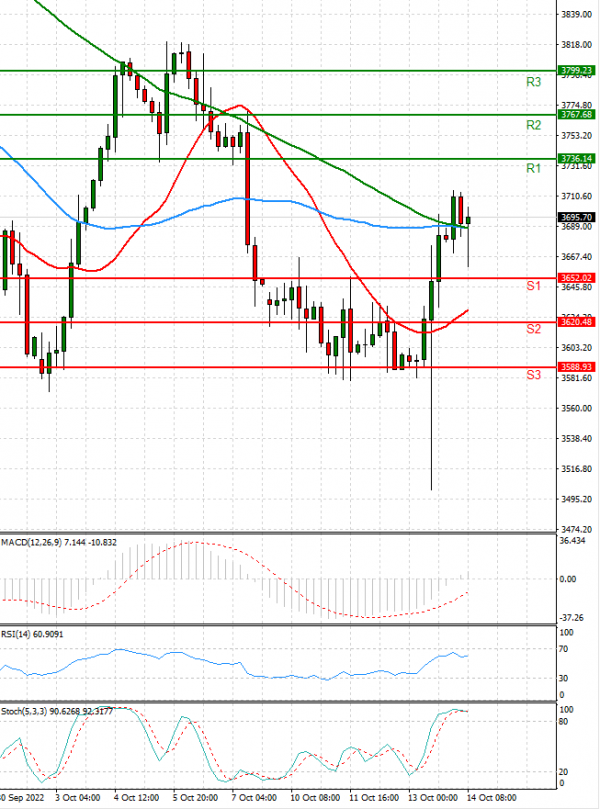Select the 3736.14 price level tag

tap(576, 158)
